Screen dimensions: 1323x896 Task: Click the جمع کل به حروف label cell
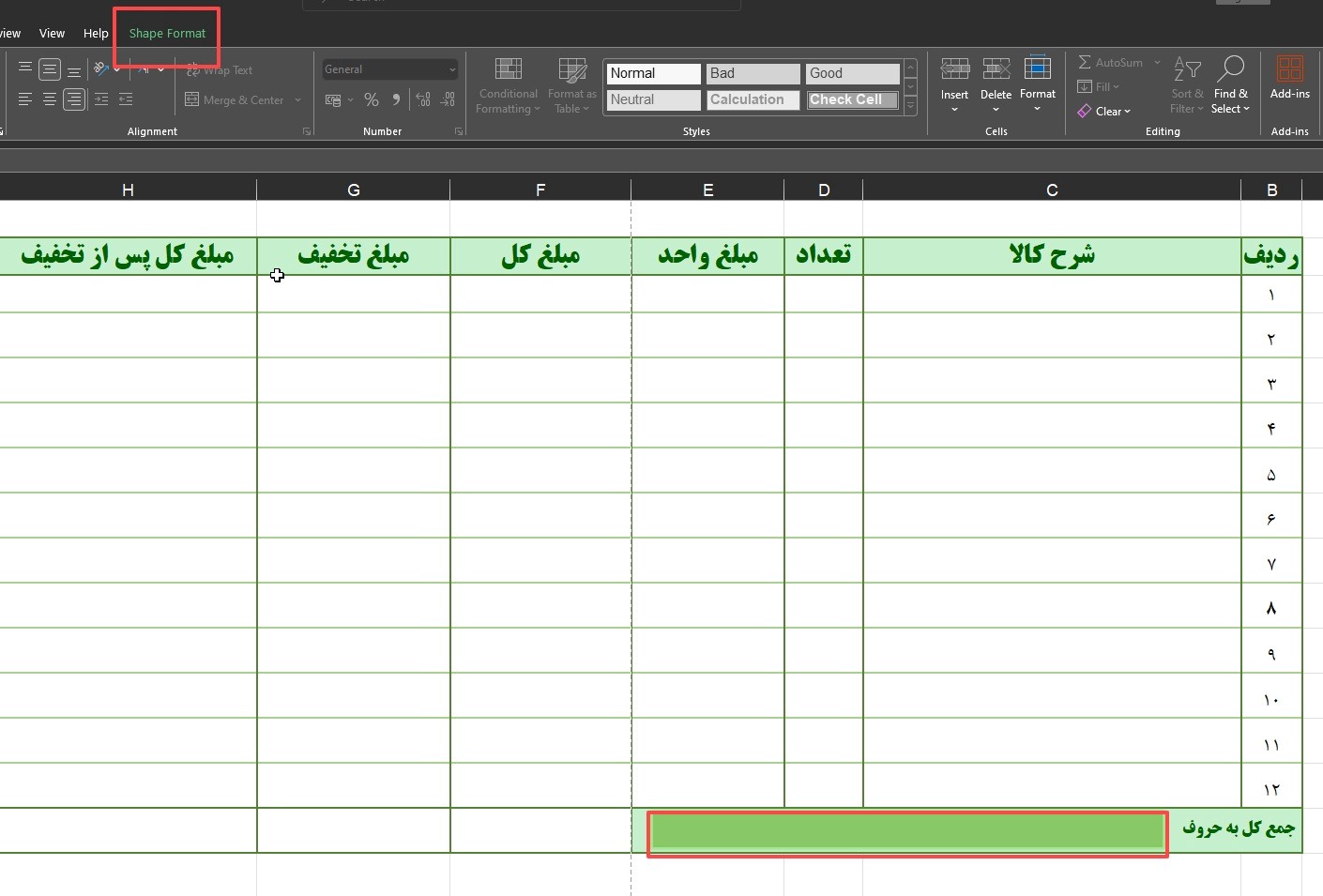[x=1239, y=828]
